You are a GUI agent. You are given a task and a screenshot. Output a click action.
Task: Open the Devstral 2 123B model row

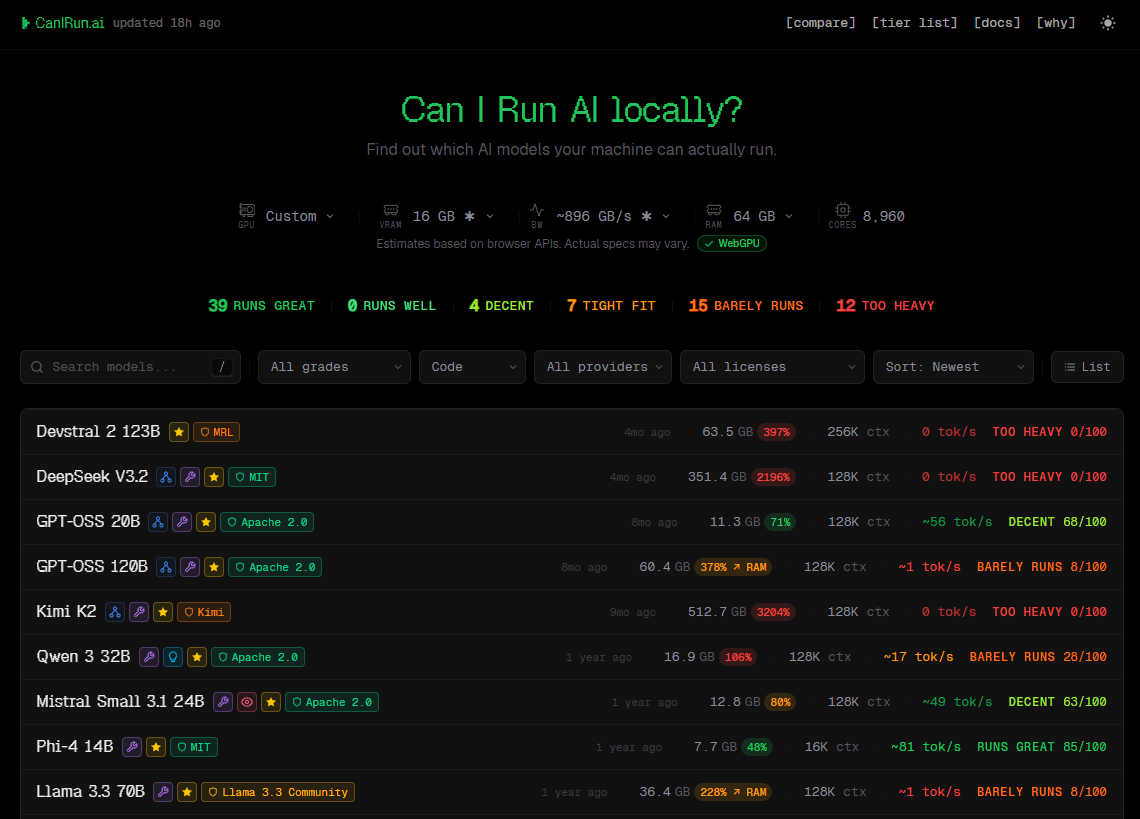pos(571,432)
